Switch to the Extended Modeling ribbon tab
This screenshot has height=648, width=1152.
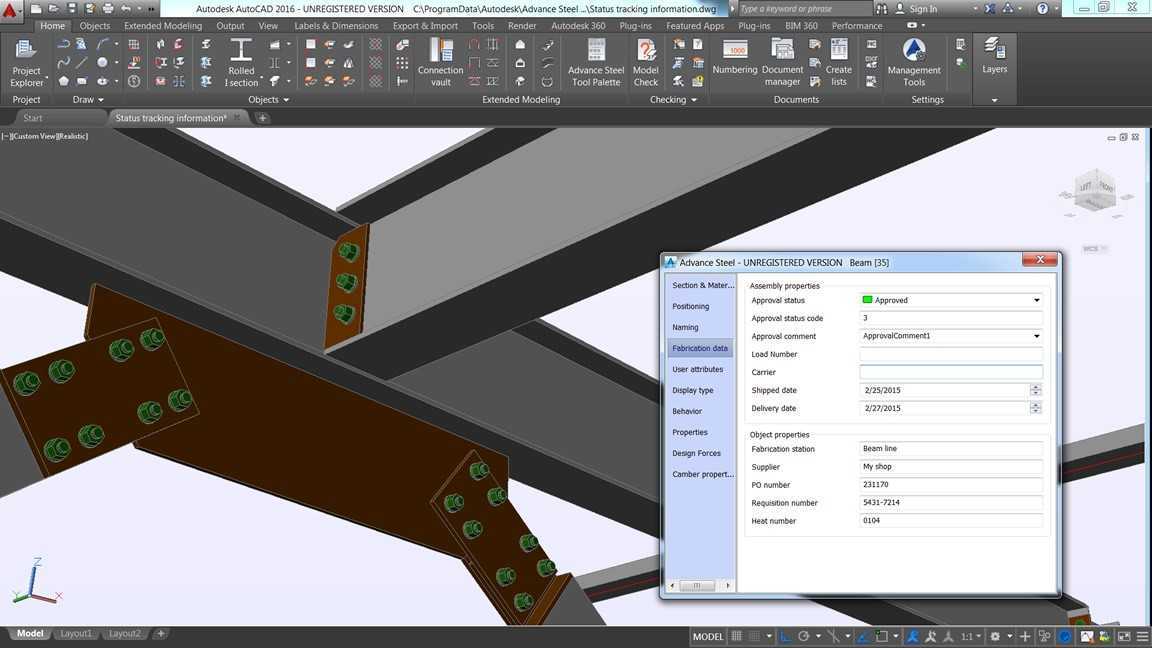(163, 26)
